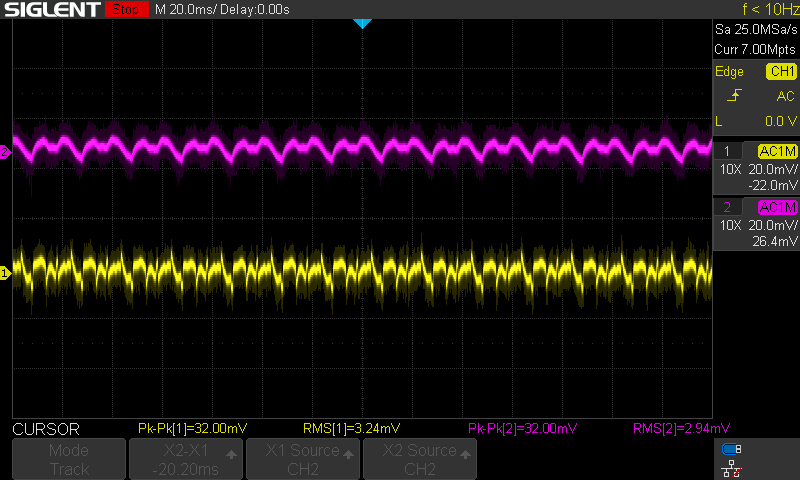Click the magenta channel 2 ground marker
Image resolution: width=800 pixels, height=480 pixels.
click(x=5, y=152)
